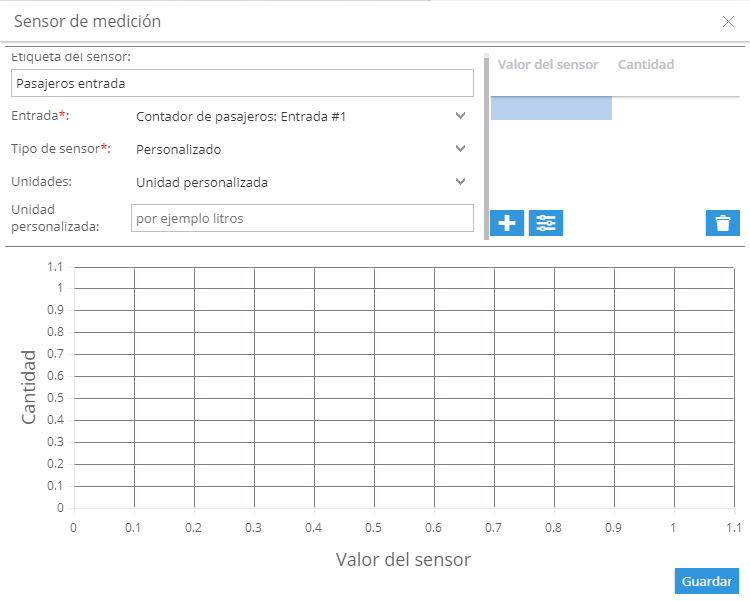Open calibration settings sliders icon
Screen dimensions: 750x601
coord(546,223)
